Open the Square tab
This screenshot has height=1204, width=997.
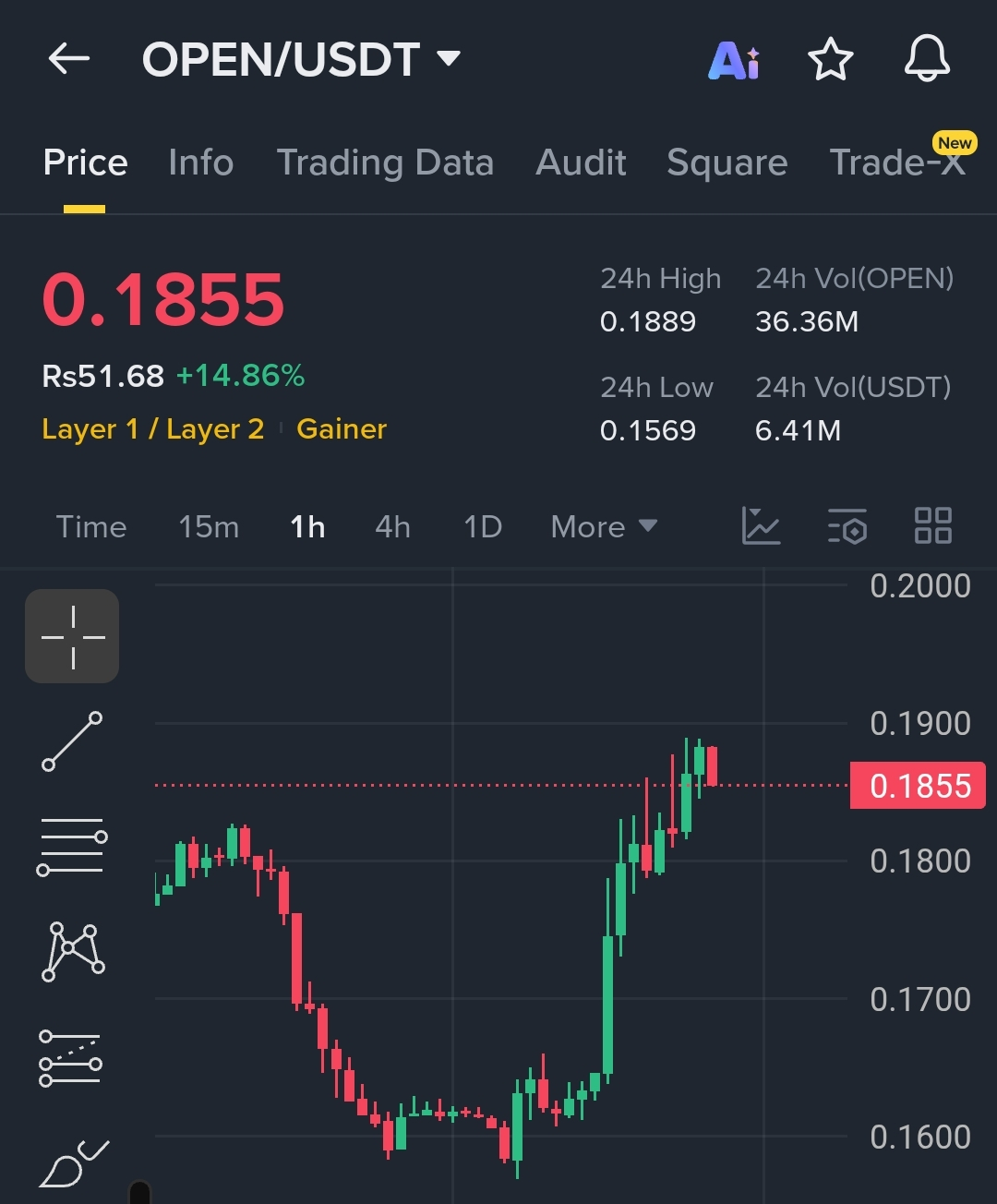[x=727, y=163]
